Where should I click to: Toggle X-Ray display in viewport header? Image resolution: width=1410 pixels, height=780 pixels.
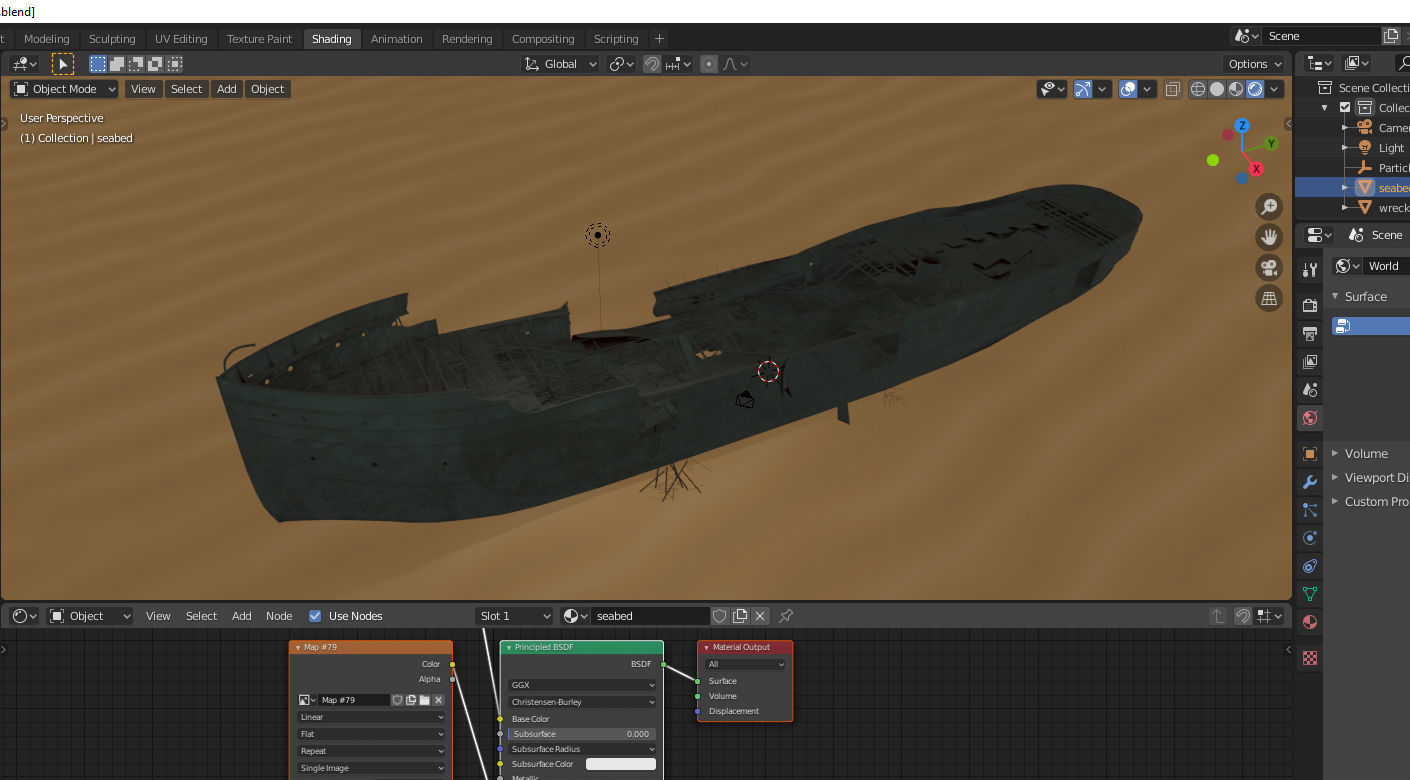tap(1173, 89)
